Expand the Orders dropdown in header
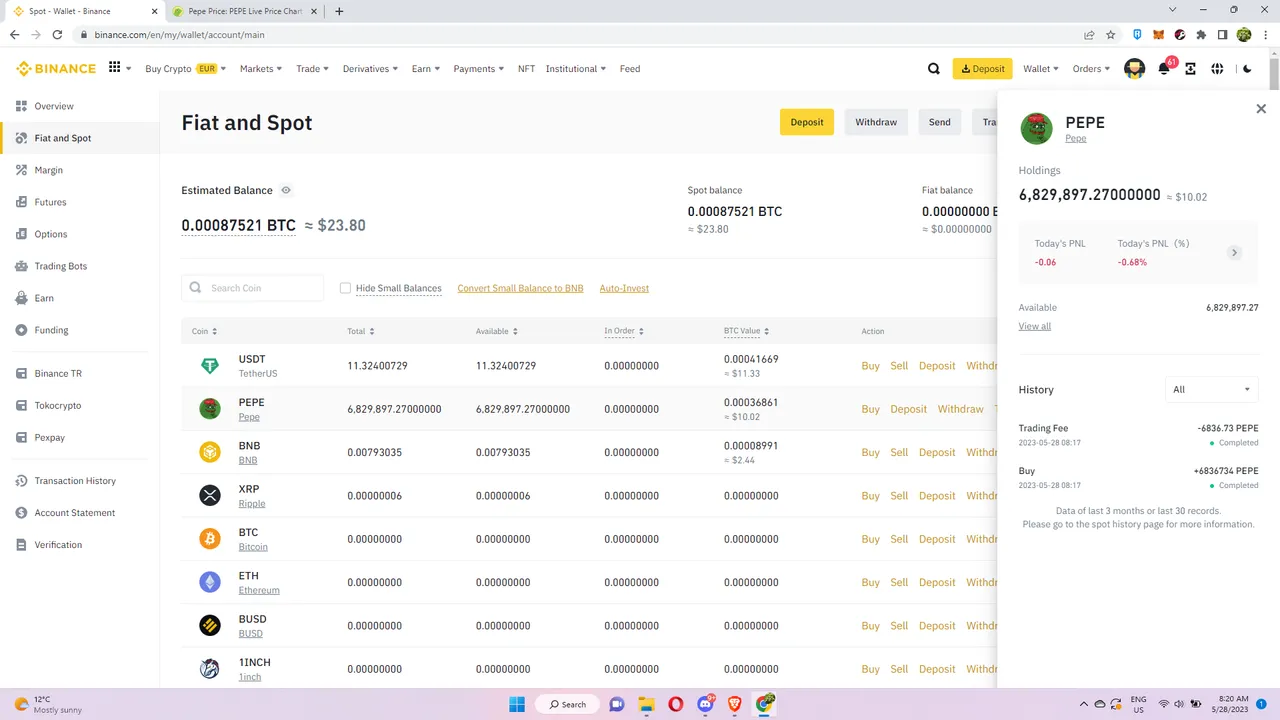This screenshot has width=1280, height=720. [1091, 69]
